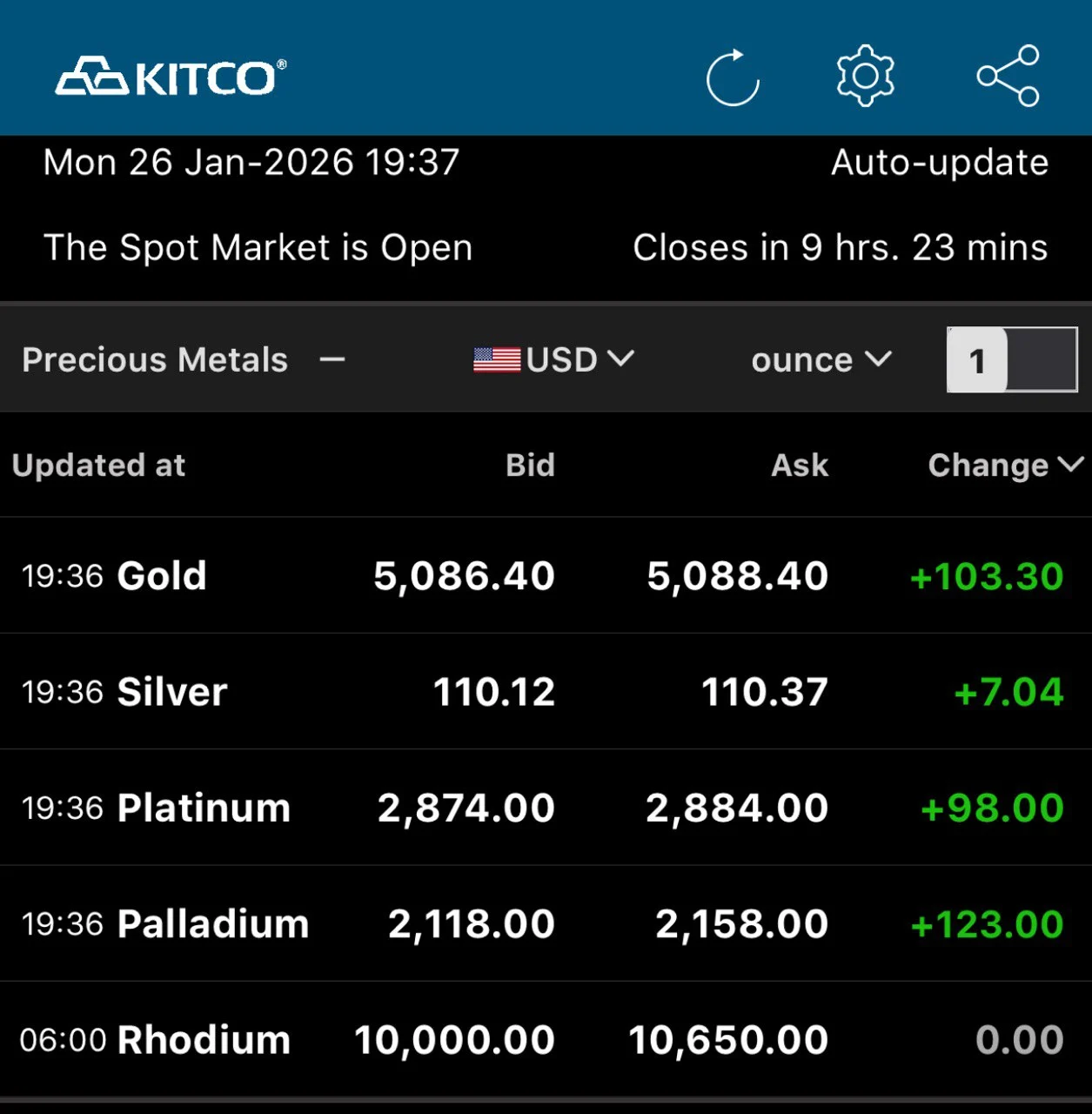The image size is (1092, 1114).
Task: Open the Palladium row
Action: click(213, 924)
